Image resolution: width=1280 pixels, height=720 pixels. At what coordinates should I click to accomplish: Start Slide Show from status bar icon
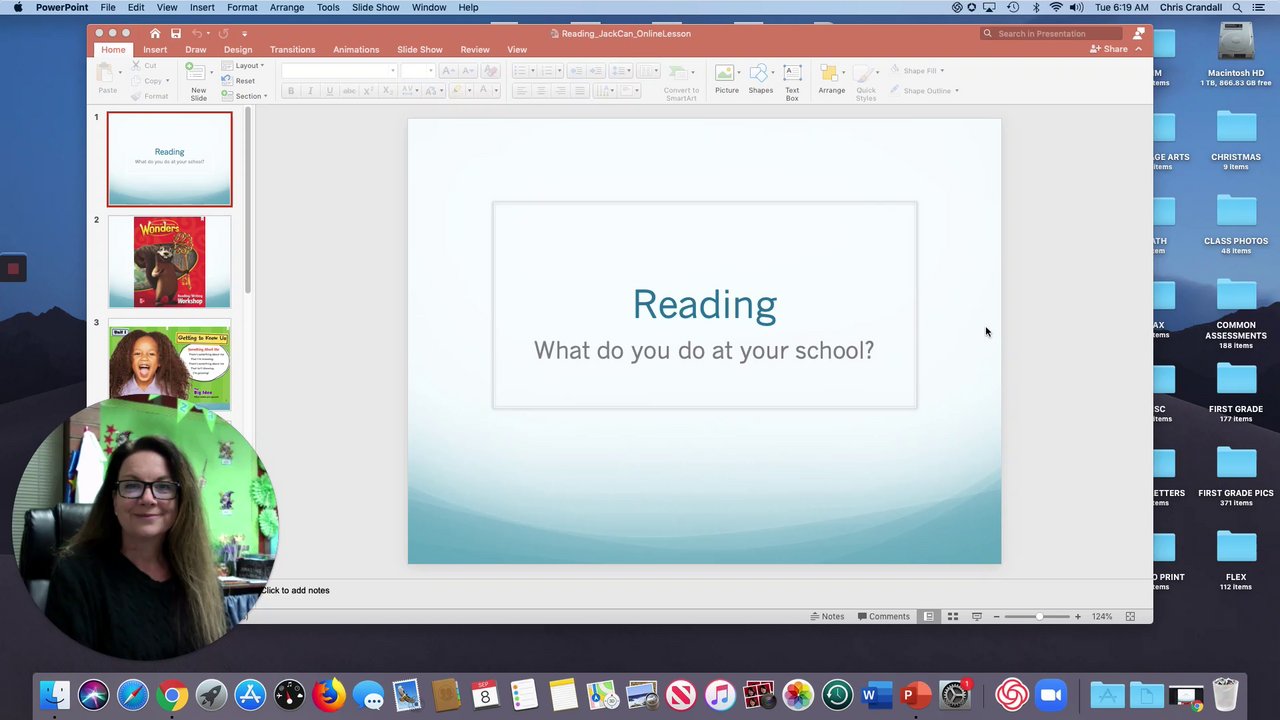pos(977,616)
